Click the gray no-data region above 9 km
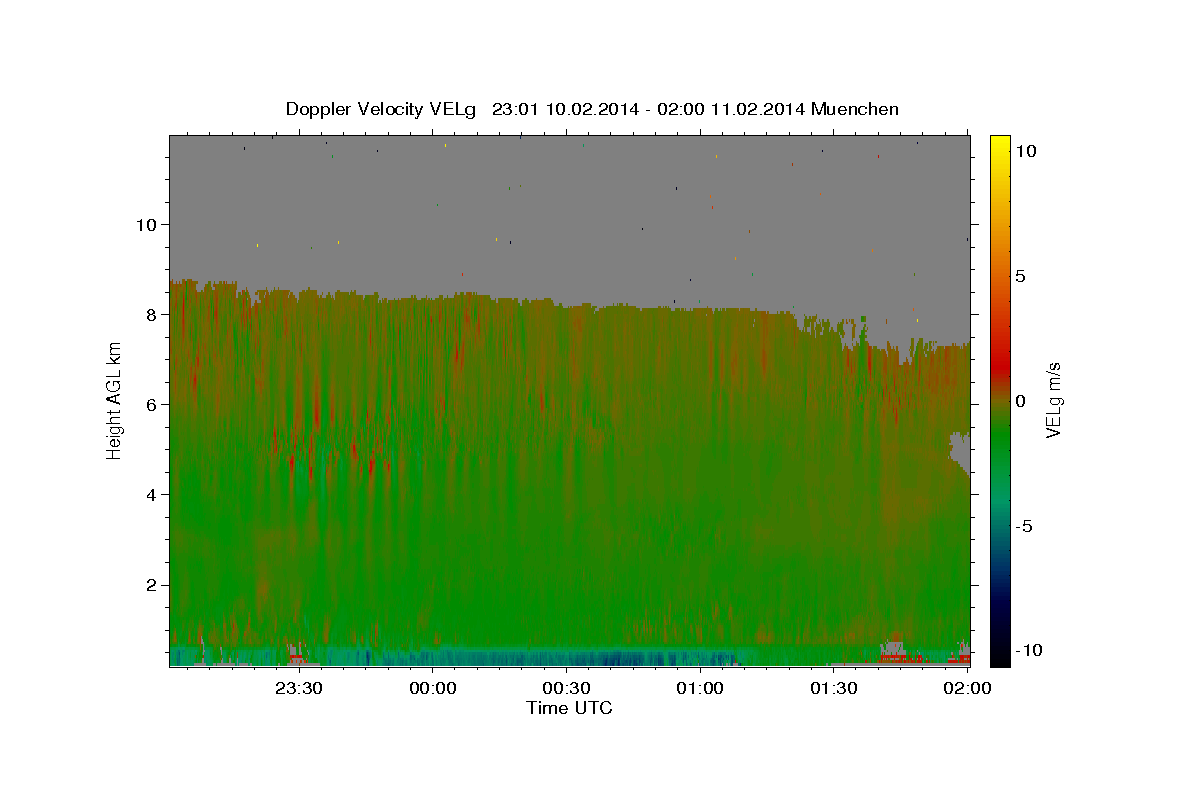1200x800 pixels. click(x=570, y=205)
